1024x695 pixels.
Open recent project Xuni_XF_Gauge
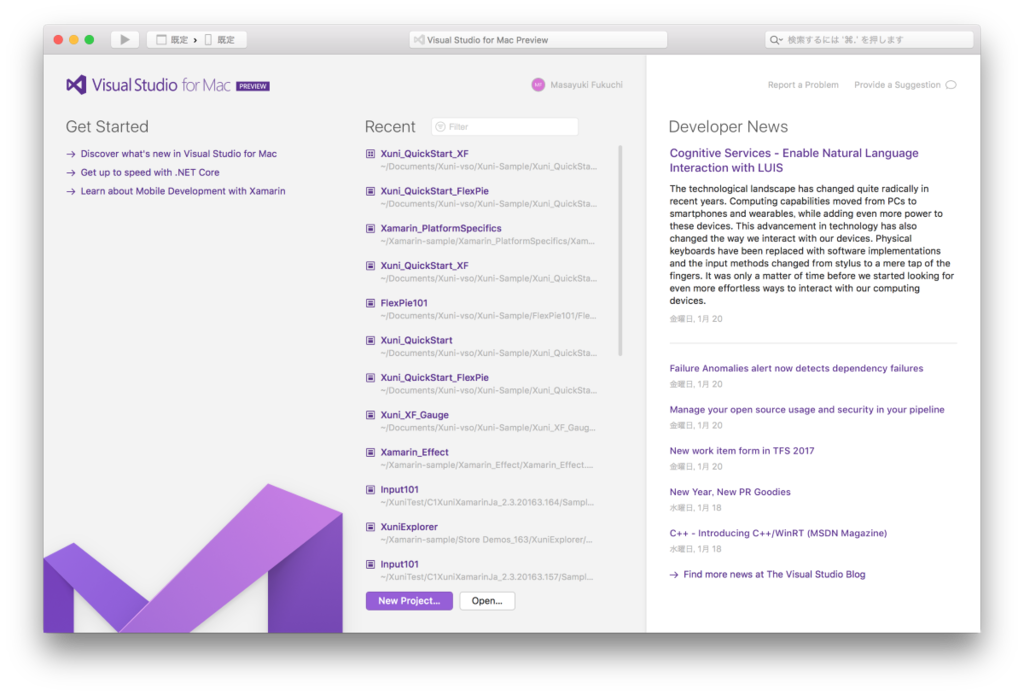(x=414, y=414)
